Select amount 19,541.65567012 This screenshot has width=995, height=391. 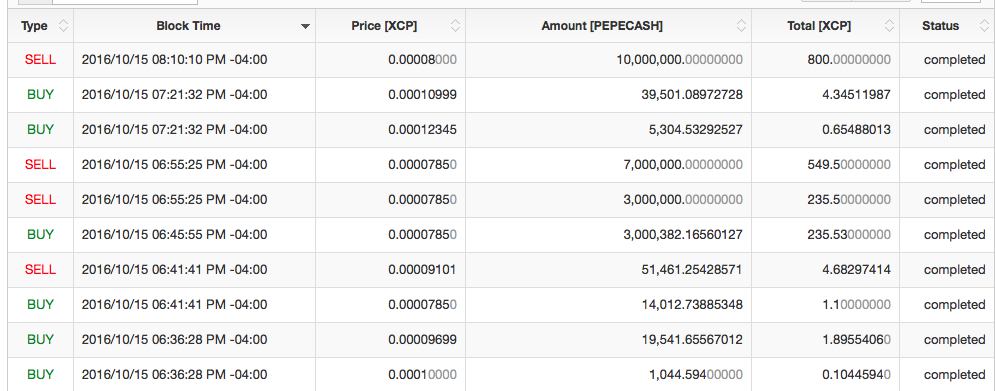click(692, 339)
